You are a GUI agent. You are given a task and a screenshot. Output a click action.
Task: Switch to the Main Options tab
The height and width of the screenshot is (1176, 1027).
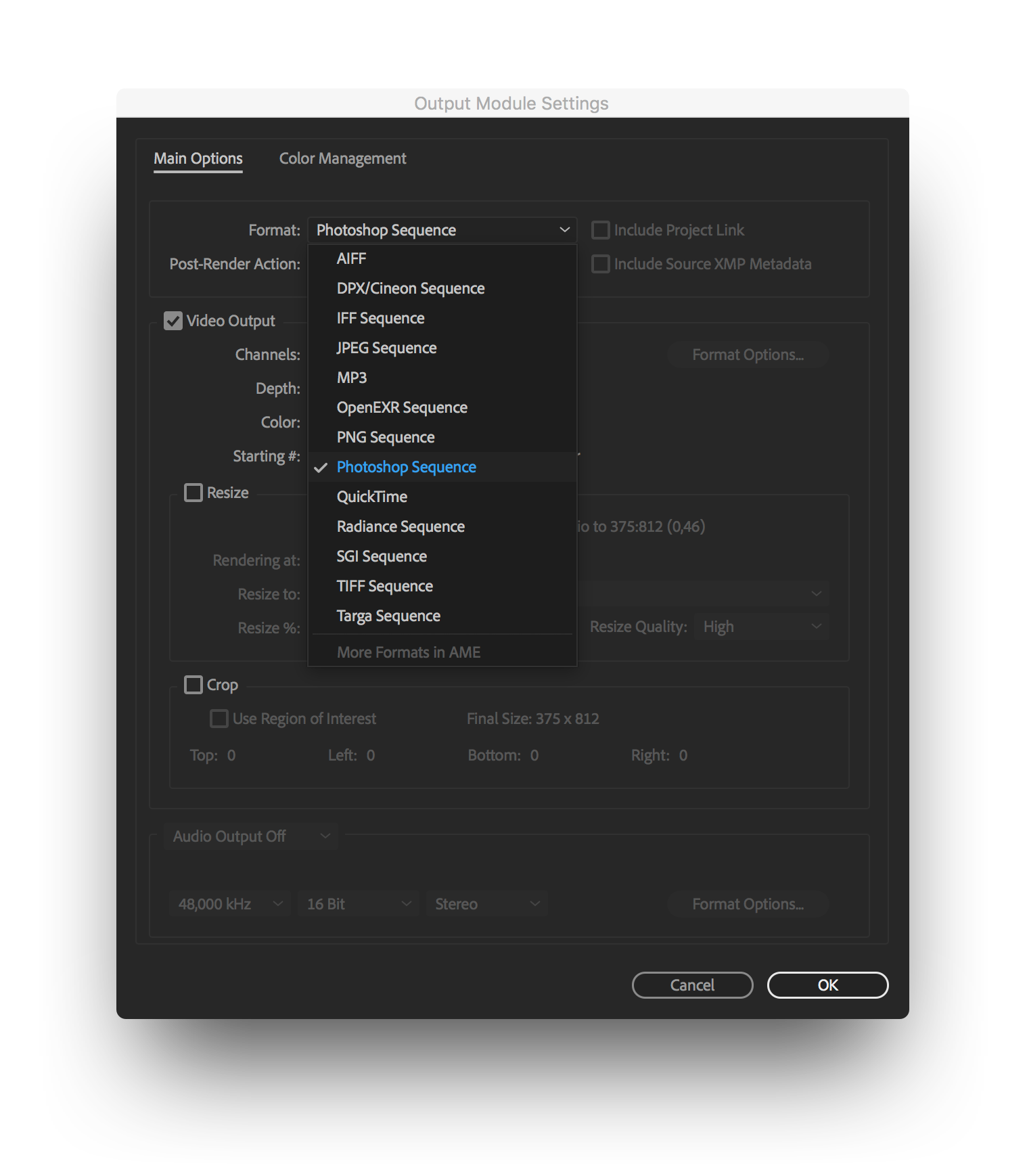[x=198, y=159]
